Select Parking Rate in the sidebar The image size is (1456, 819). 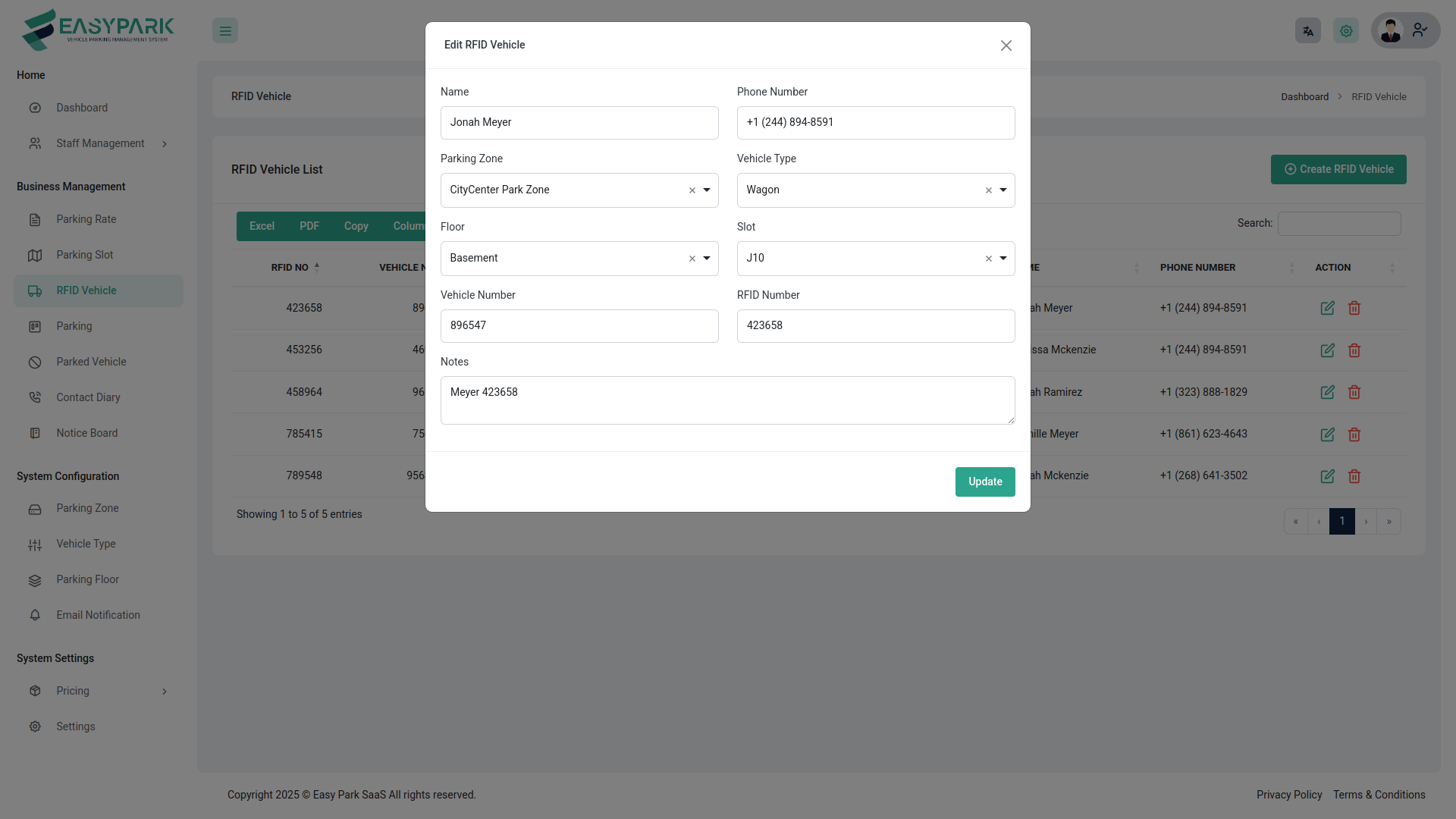86,219
